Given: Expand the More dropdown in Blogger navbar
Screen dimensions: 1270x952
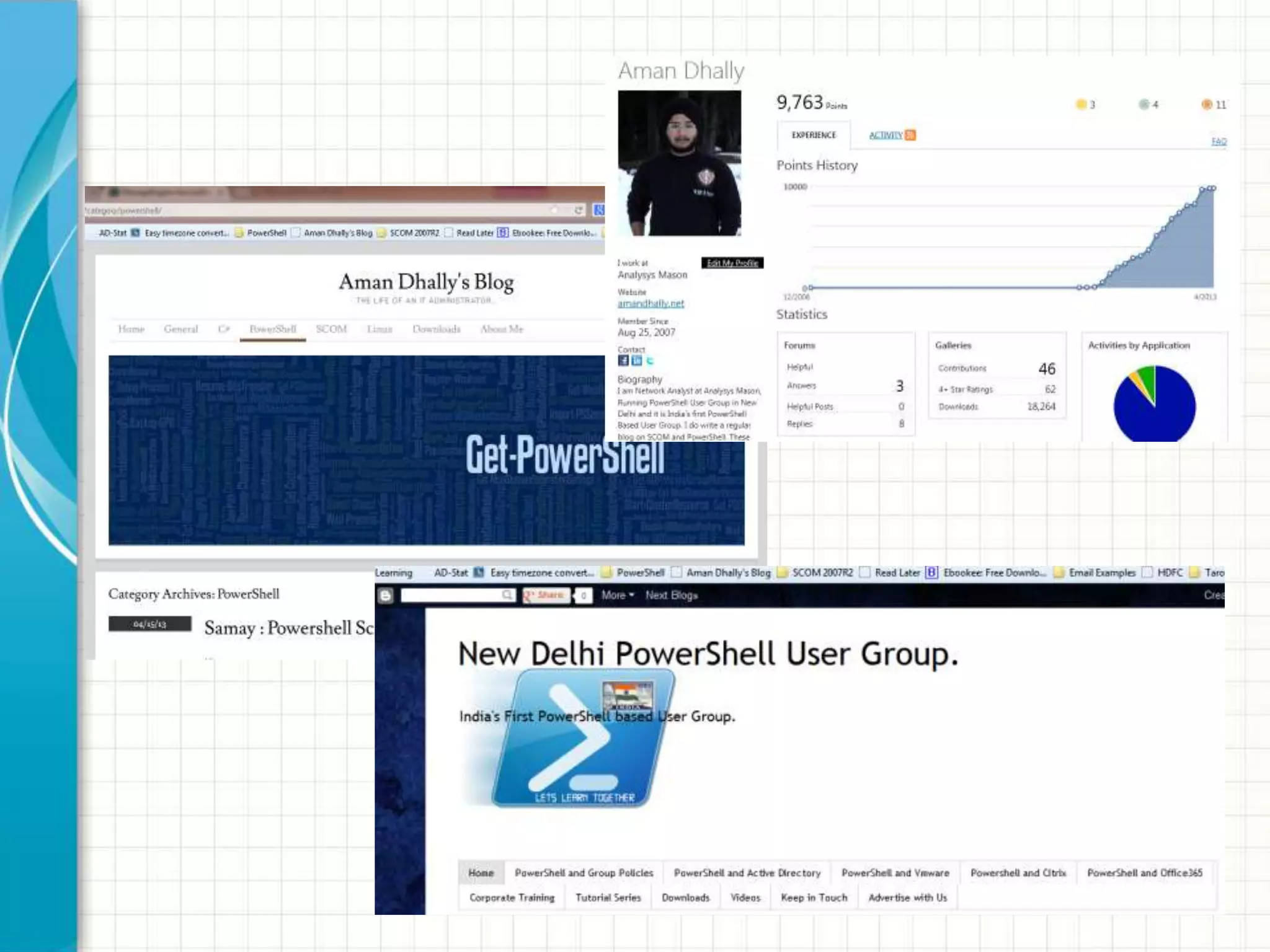Looking at the screenshot, I should (x=618, y=595).
